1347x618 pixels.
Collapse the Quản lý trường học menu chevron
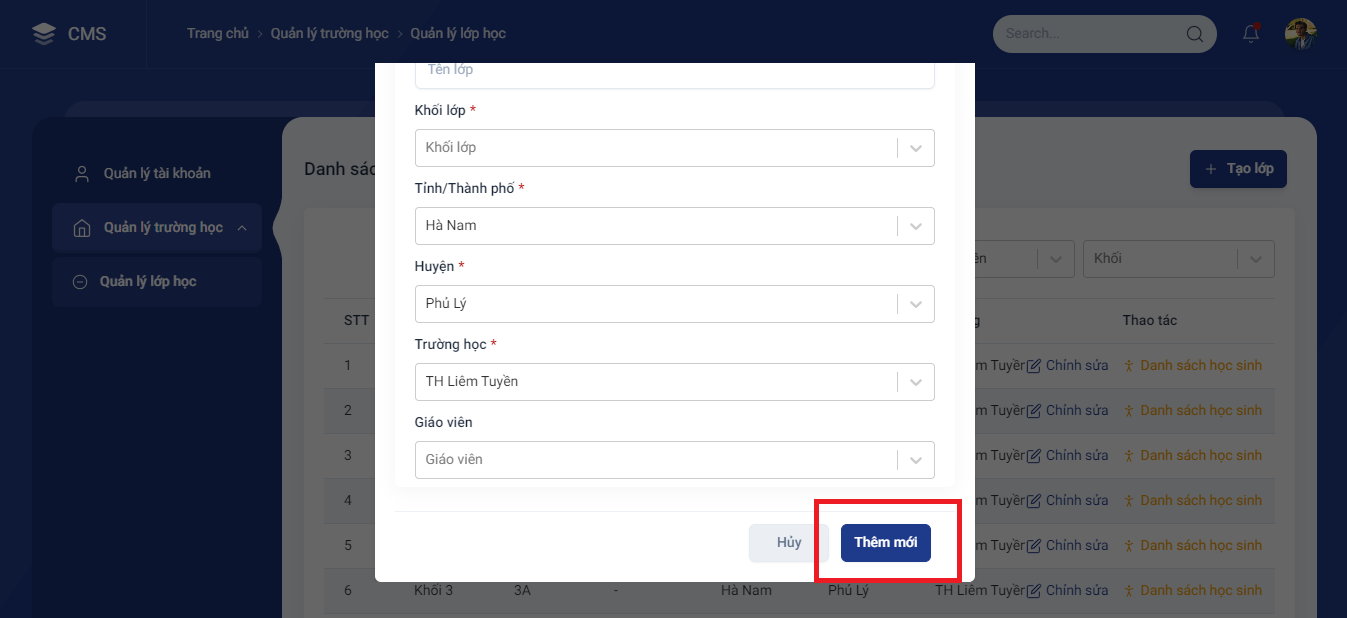(242, 228)
